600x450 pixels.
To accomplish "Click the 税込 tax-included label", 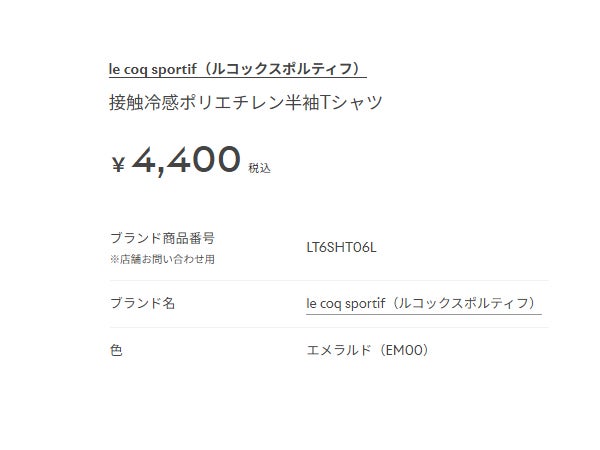I will click(x=259, y=169).
